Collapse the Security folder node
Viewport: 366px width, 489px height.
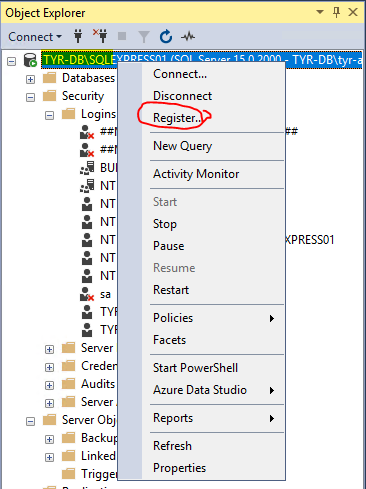point(31,97)
